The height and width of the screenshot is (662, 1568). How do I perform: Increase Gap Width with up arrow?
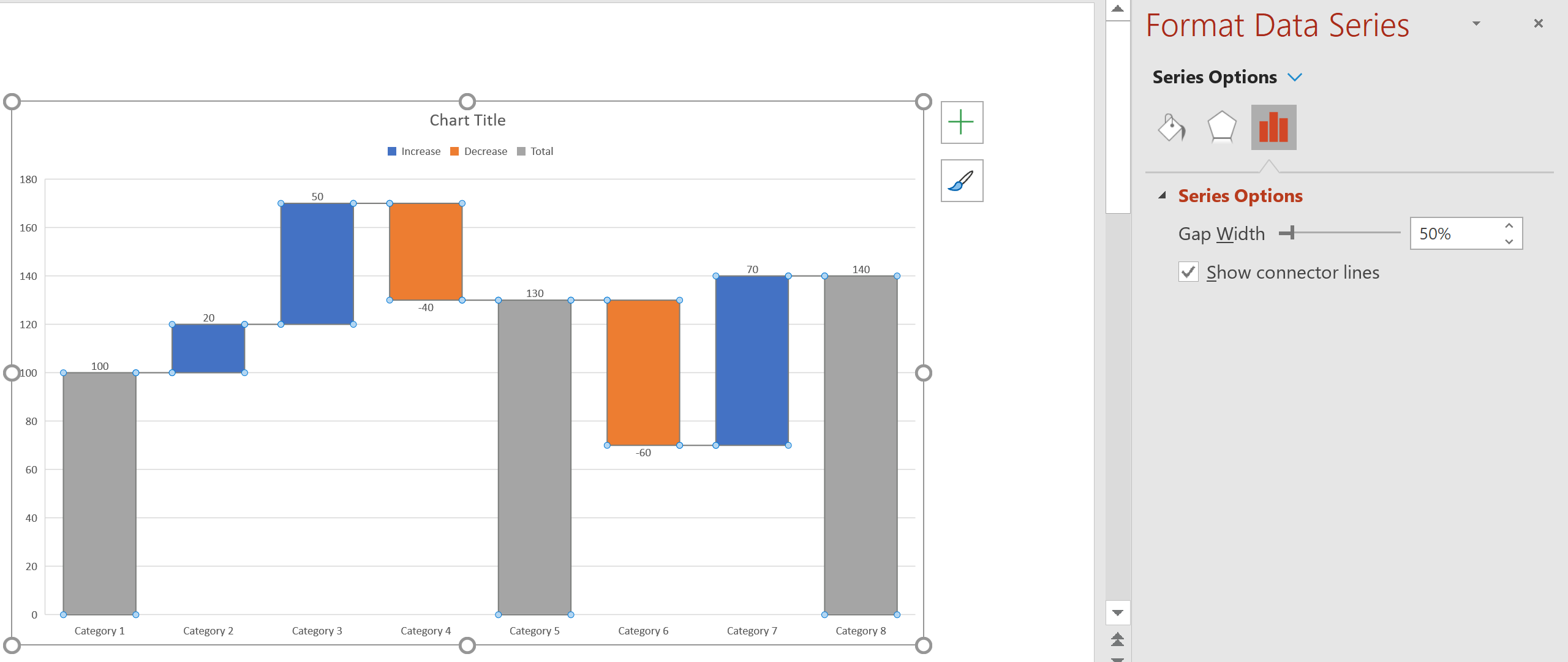pos(1509,226)
